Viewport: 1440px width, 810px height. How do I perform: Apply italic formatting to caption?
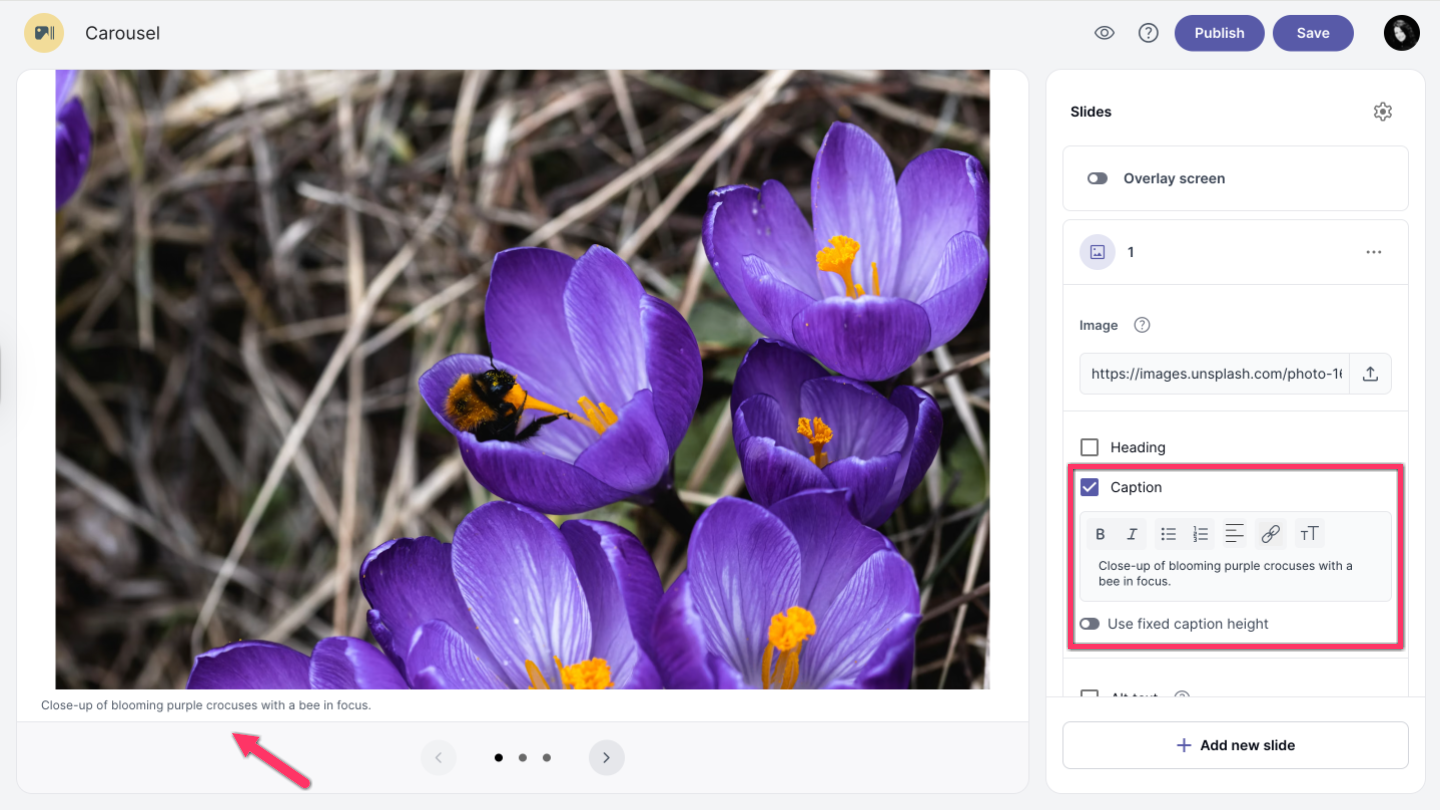1132,534
